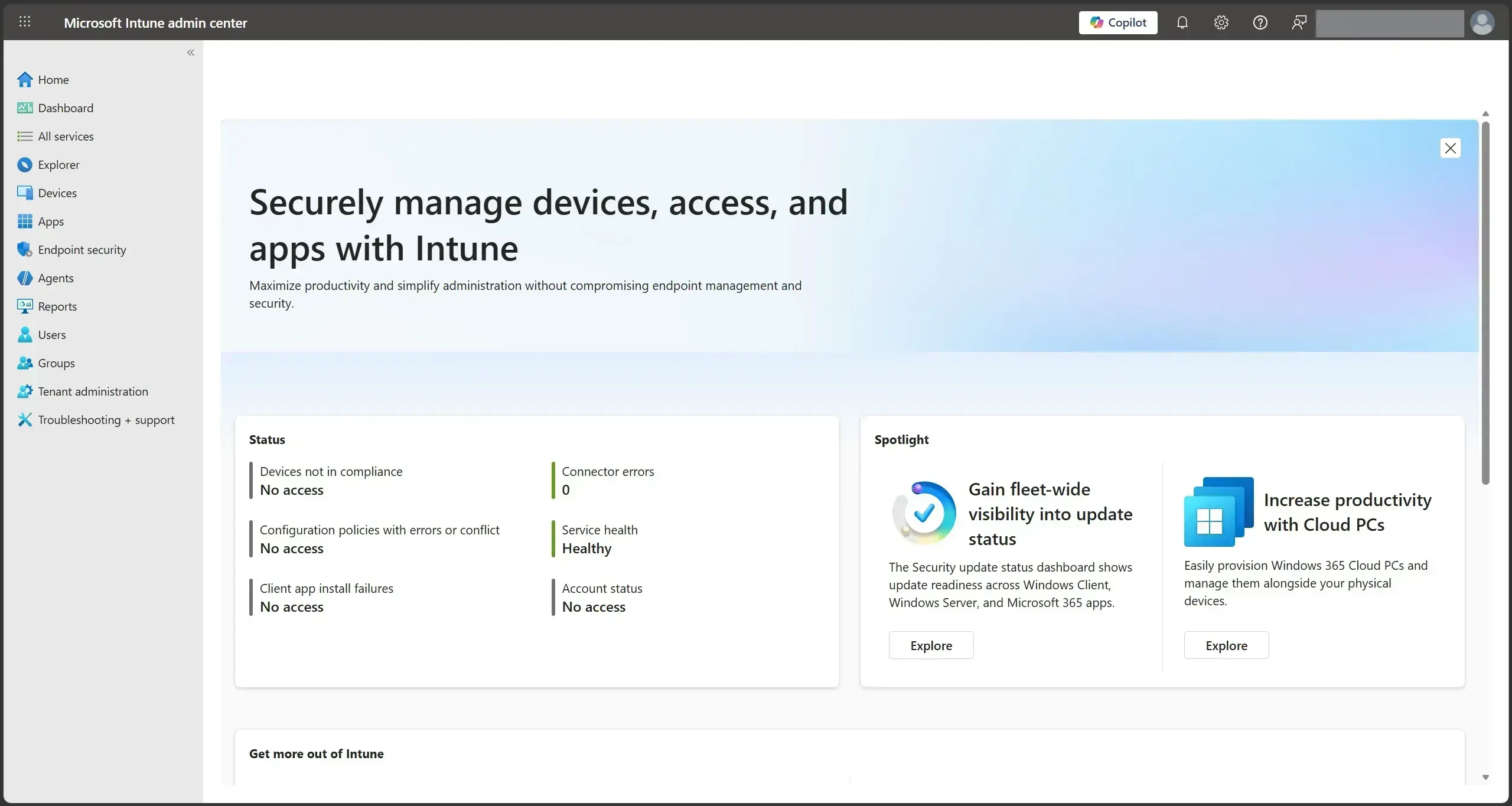The width and height of the screenshot is (1512, 806).
Task: Click the Devices monitor icon
Action: (25, 193)
